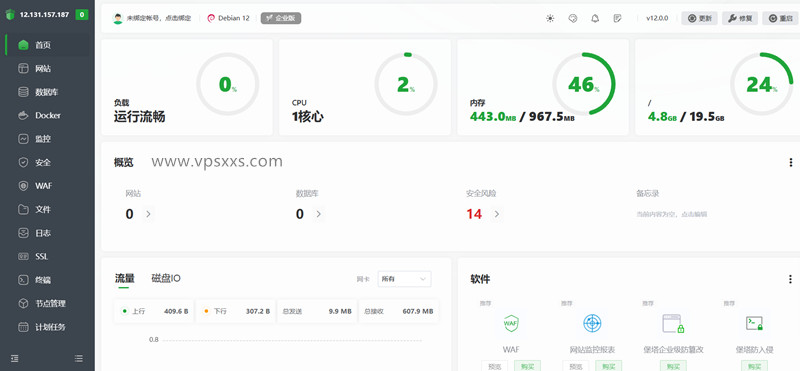Click the 堡塔防入侵 terminal lock icon

754,323
